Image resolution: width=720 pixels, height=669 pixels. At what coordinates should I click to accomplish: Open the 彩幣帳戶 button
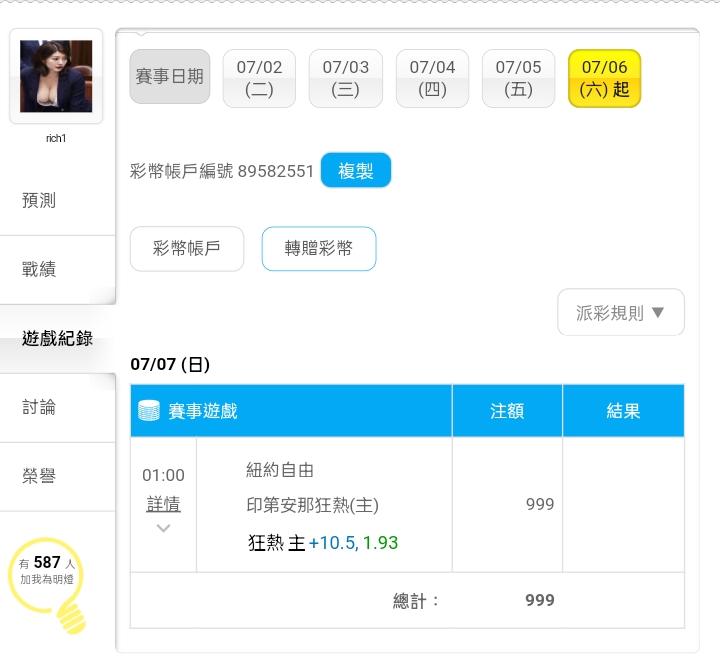click(x=187, y=248)
